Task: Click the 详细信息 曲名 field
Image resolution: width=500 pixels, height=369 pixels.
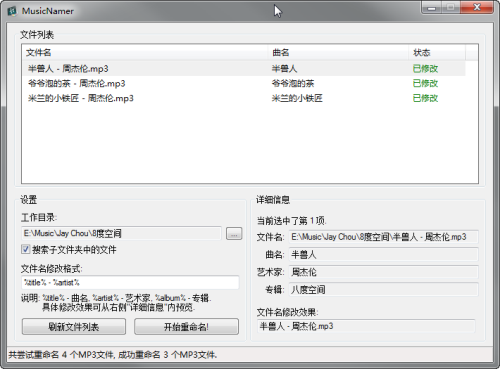Action: pyautogui.click(x=383, y=255)
